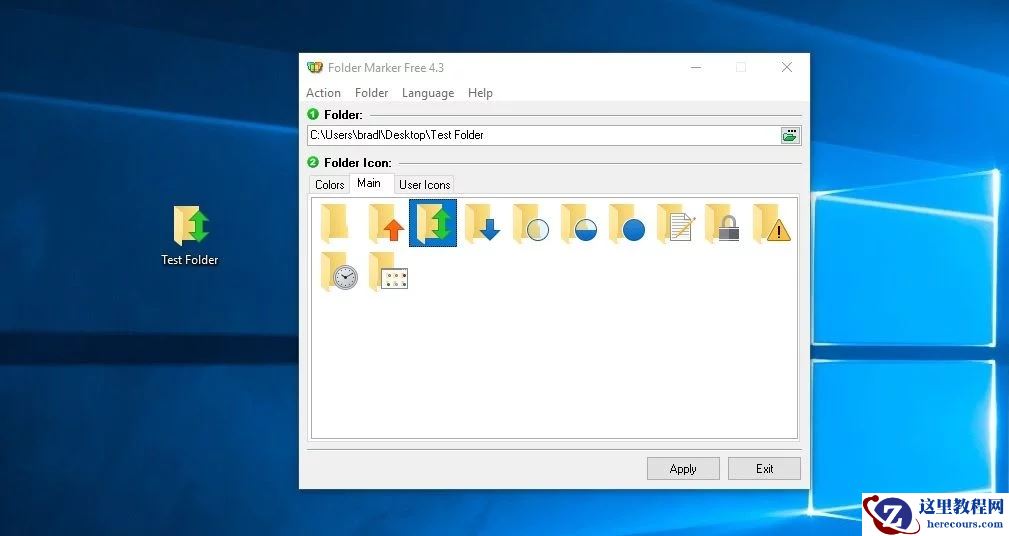Pick the full blue circle folder icon
This screenshot has height=536, width=1009.
(x=627, y=223)
